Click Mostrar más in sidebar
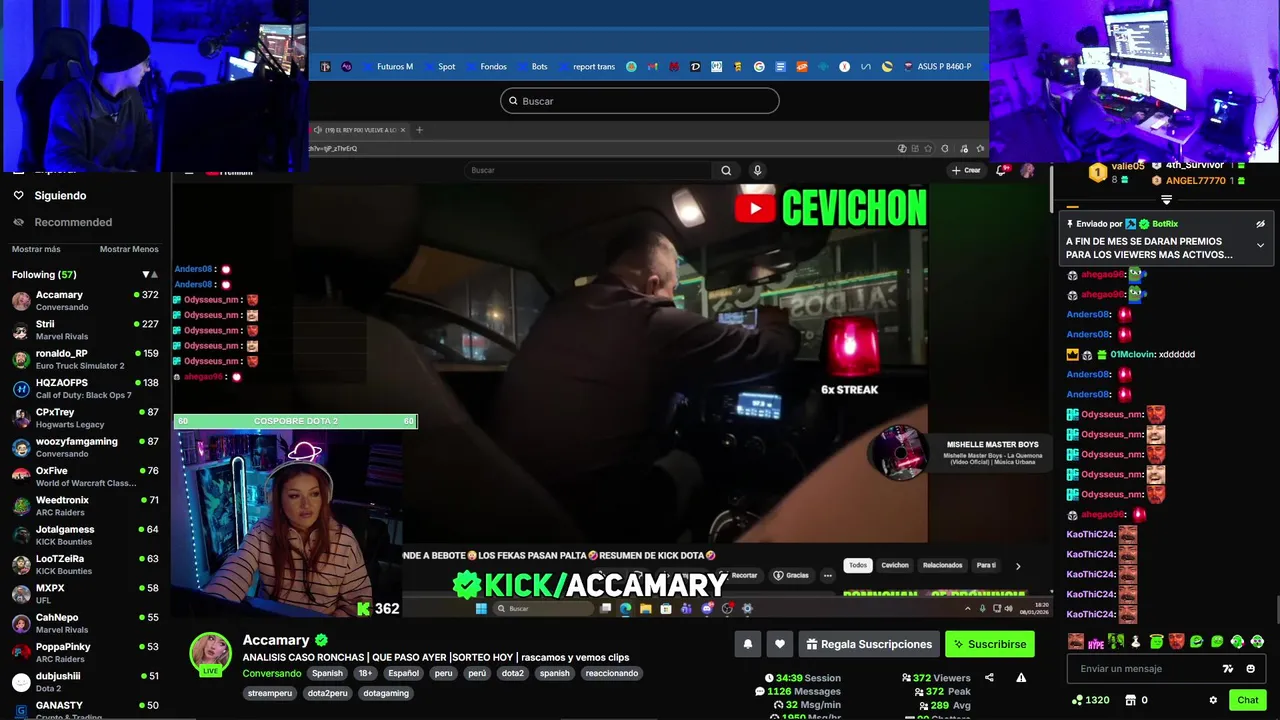 pyautogui.click(x=36, y=249)
